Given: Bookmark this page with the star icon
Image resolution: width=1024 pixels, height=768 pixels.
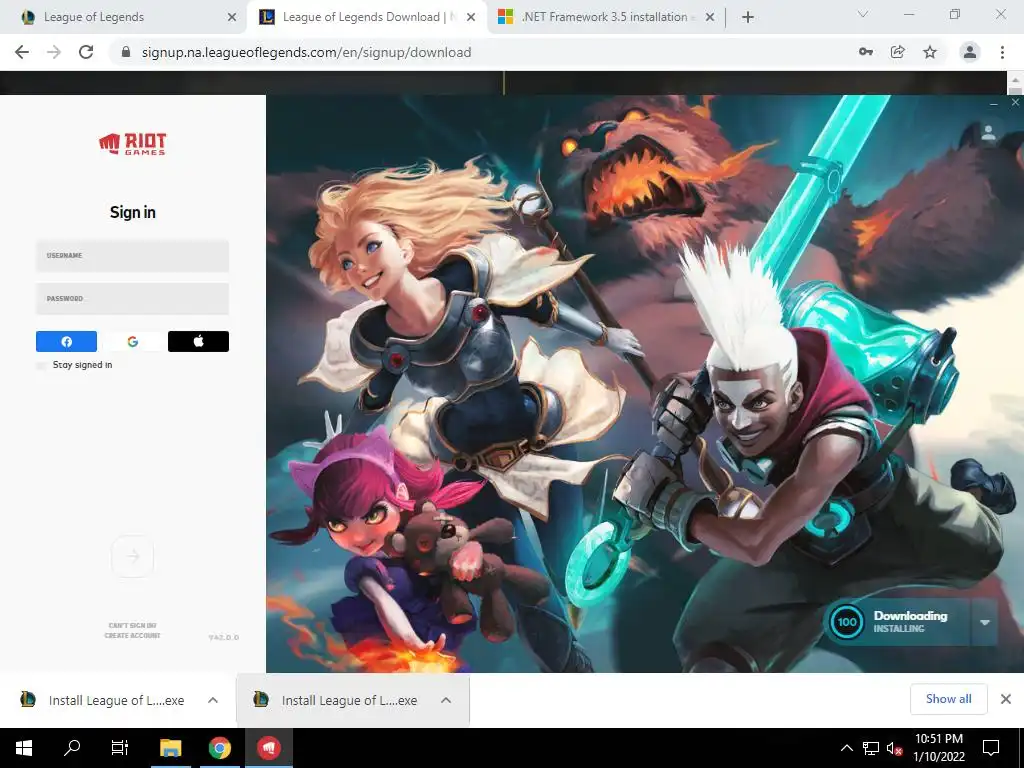Looking at the screenshot, I should (x=930, y=52).
